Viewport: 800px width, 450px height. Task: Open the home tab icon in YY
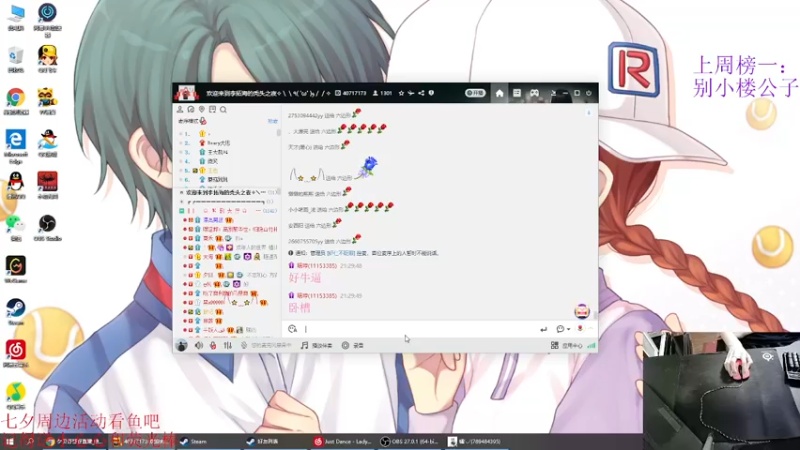[x=499, y=93]
